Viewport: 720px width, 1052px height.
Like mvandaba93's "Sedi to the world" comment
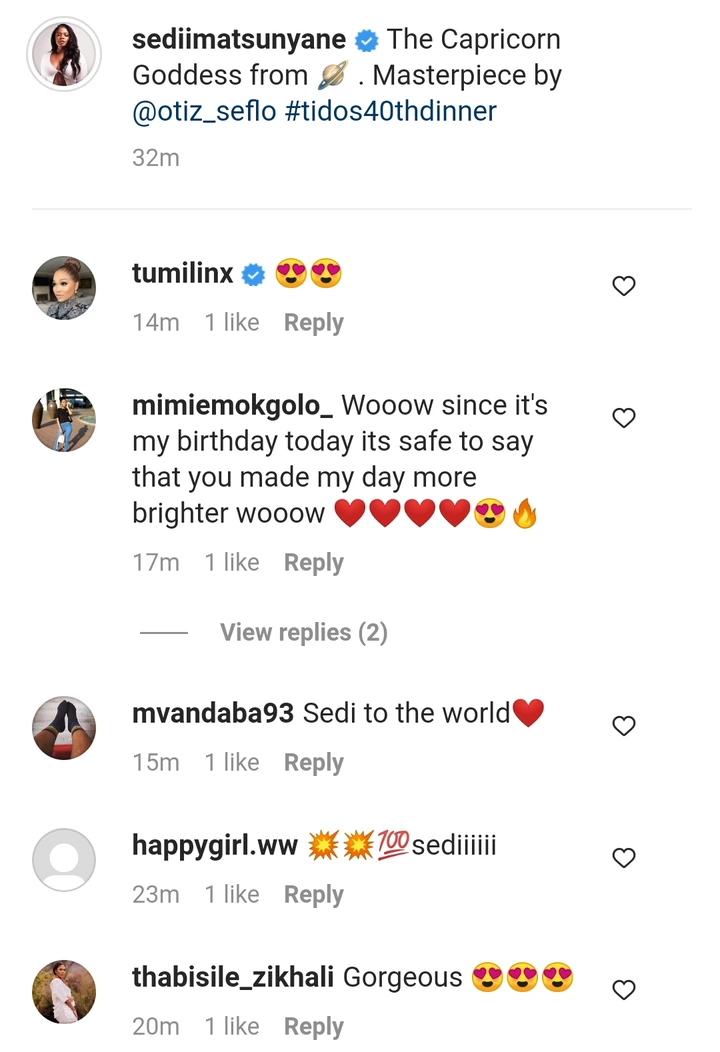tap(624, 726)
